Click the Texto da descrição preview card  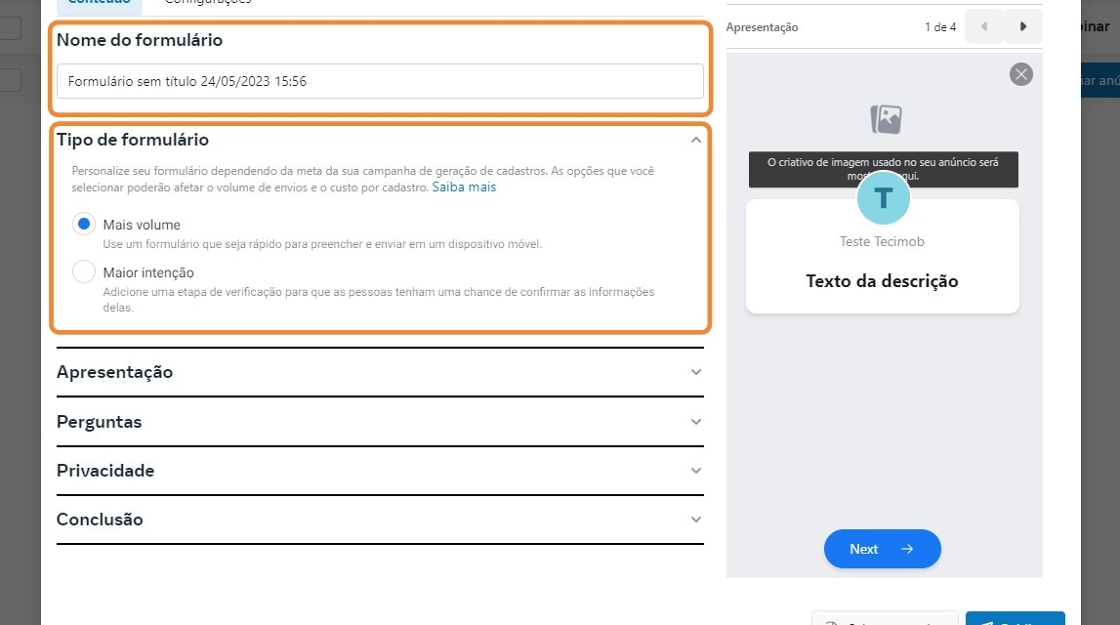point(882,281)
